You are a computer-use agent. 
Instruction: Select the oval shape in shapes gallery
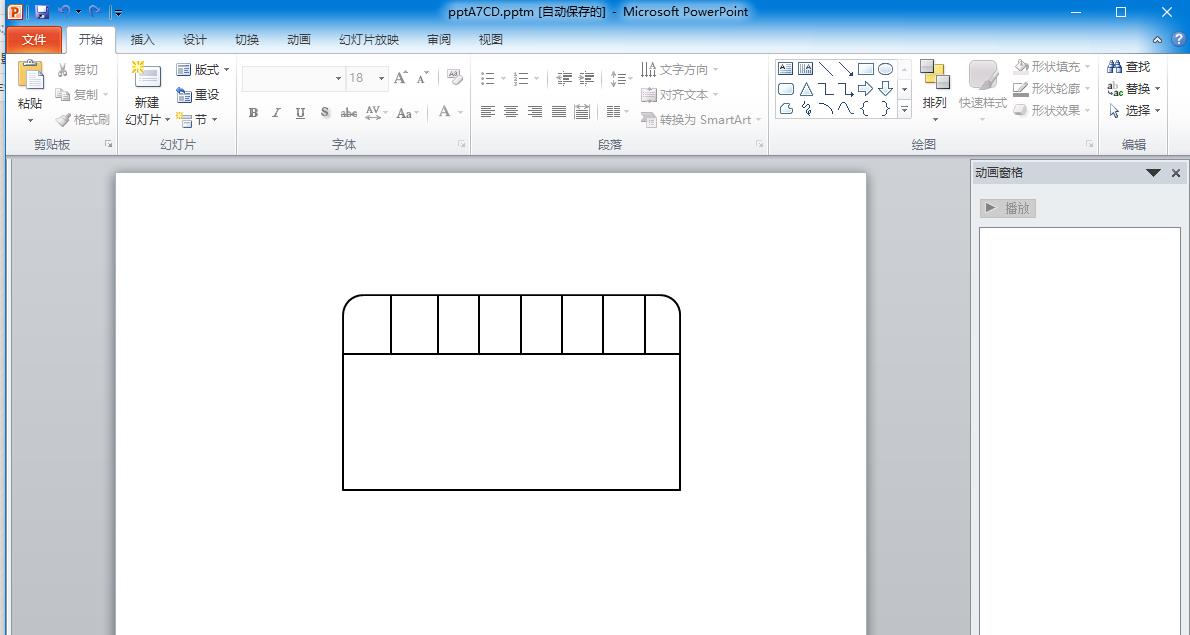(885, 69)
